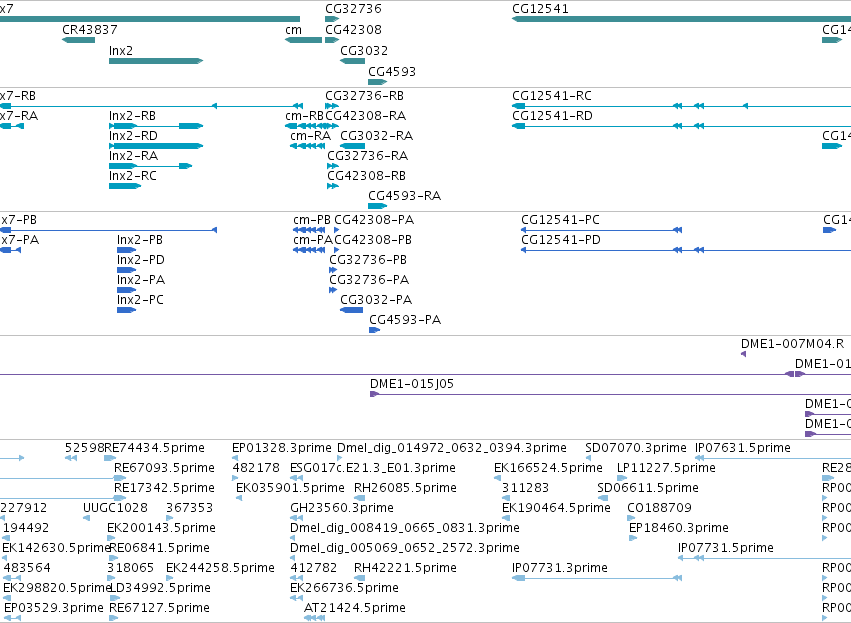Click the Inx2-RD transcript bar
The height and width of the screenshot is (623, 851).
tap(156, 146)
